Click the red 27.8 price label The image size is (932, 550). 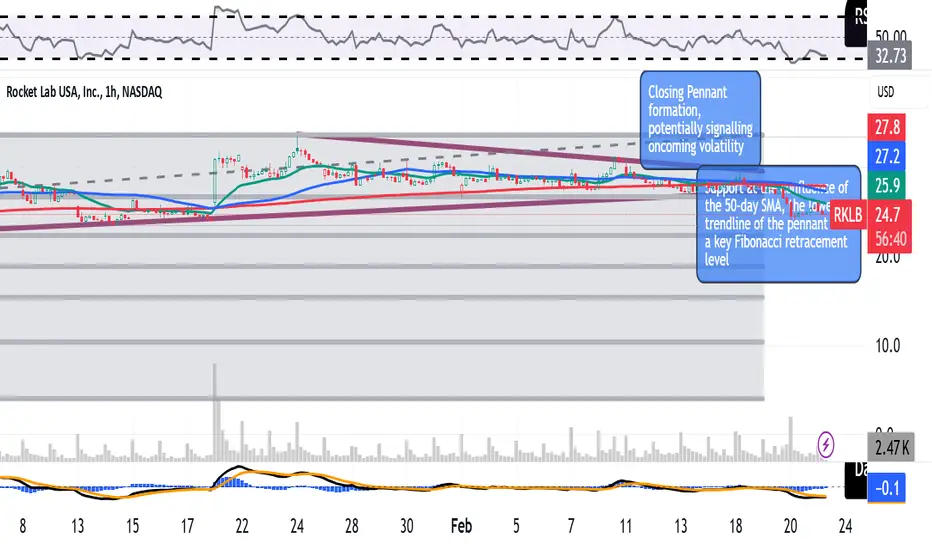[887, 127]
